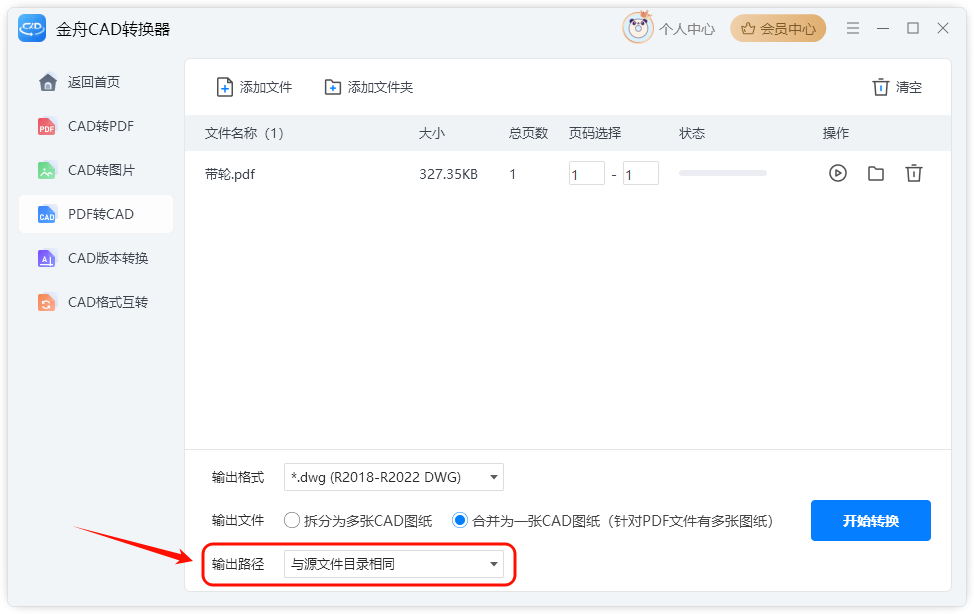The width and height of the screenshot is (974, 614).
Task: Click the 金舟CAD转换器 app logo
Action: (32, 28)
